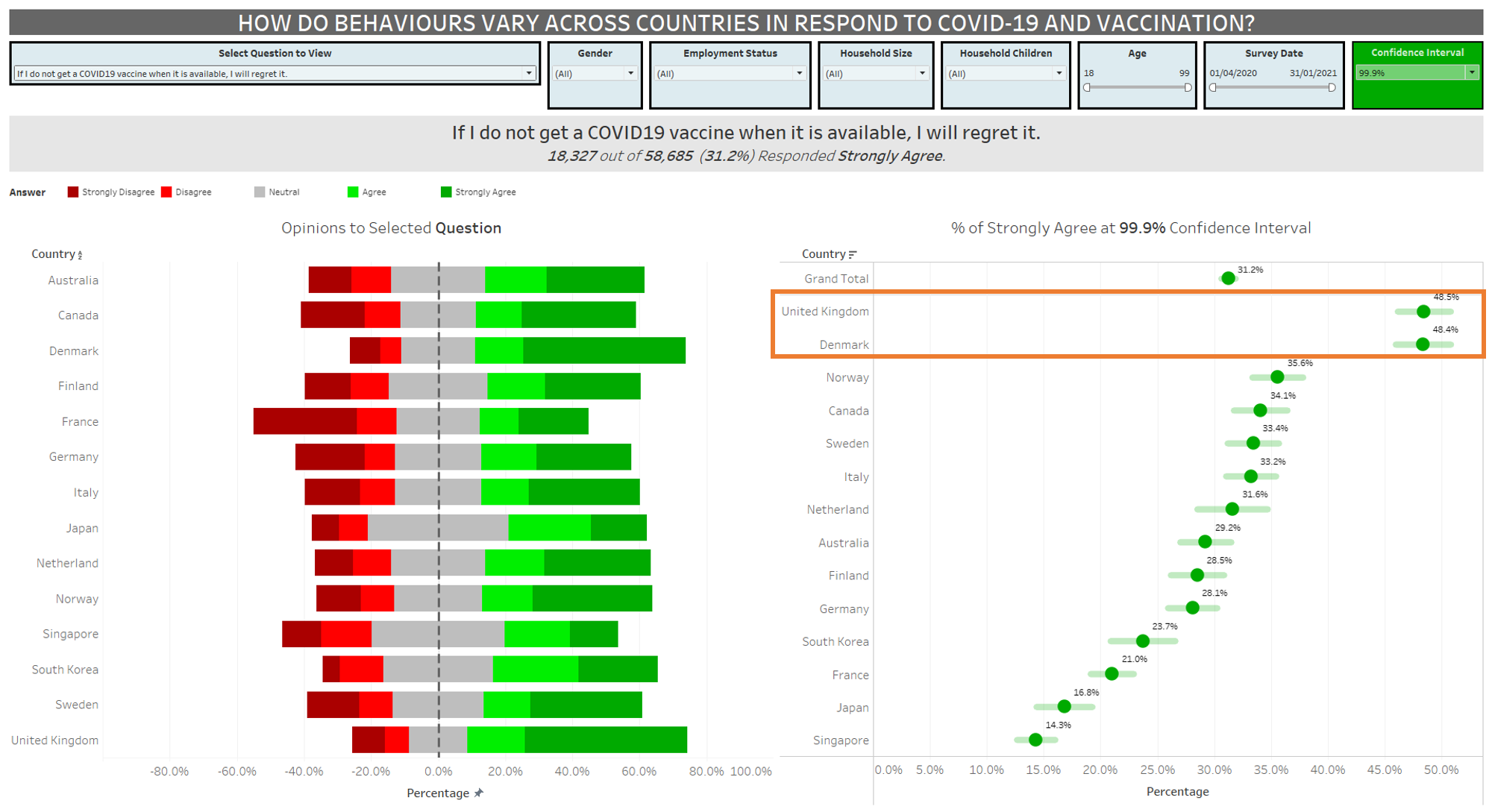Open the Household Size filter dropdown

pyautogui.click(x=922, y=73)
